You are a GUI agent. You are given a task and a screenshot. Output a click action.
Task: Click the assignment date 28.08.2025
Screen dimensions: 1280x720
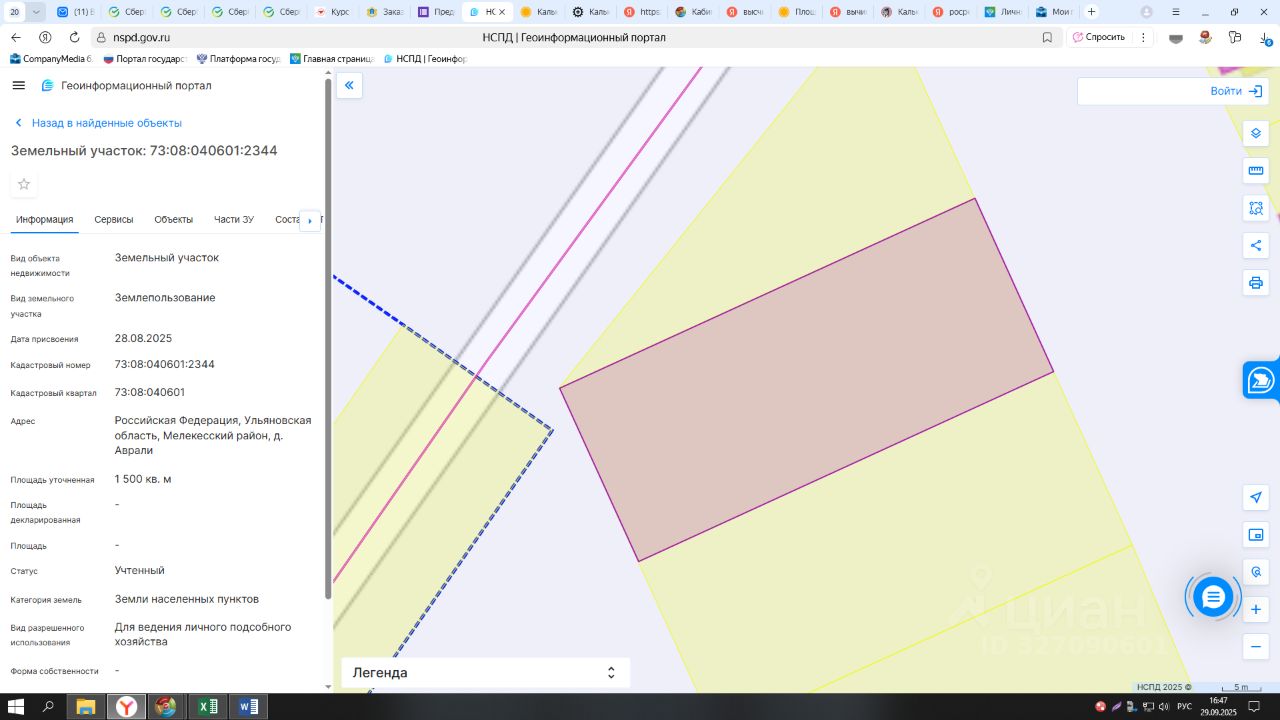pos(144,338)
